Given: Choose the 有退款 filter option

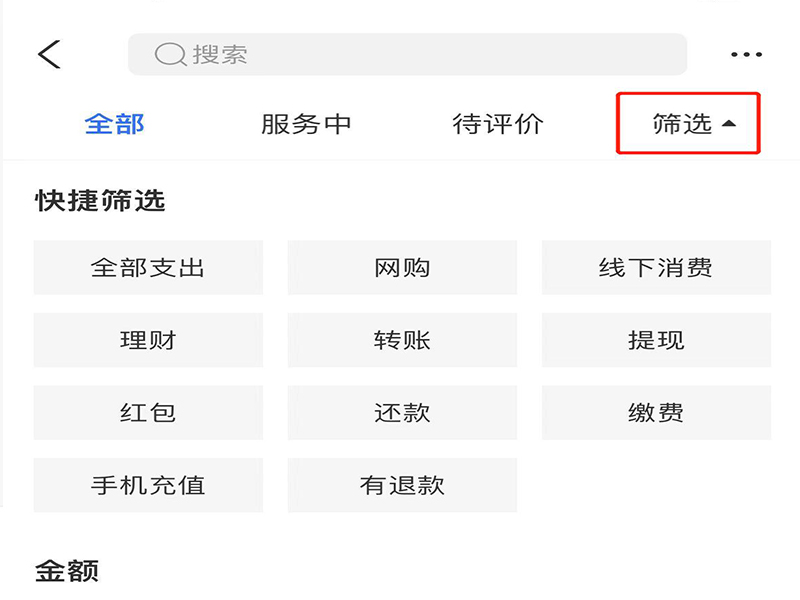Looking at the screenshot, I should (402, 485).
